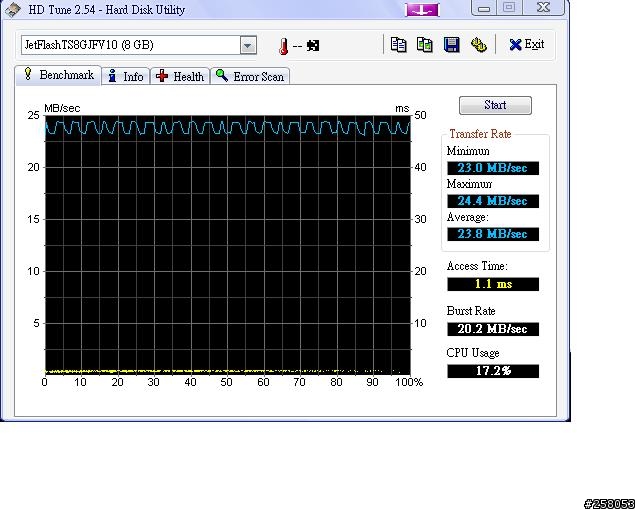Open the drive selection dropdown arrow
Viewport: 640px width, 512px height.
247,45
